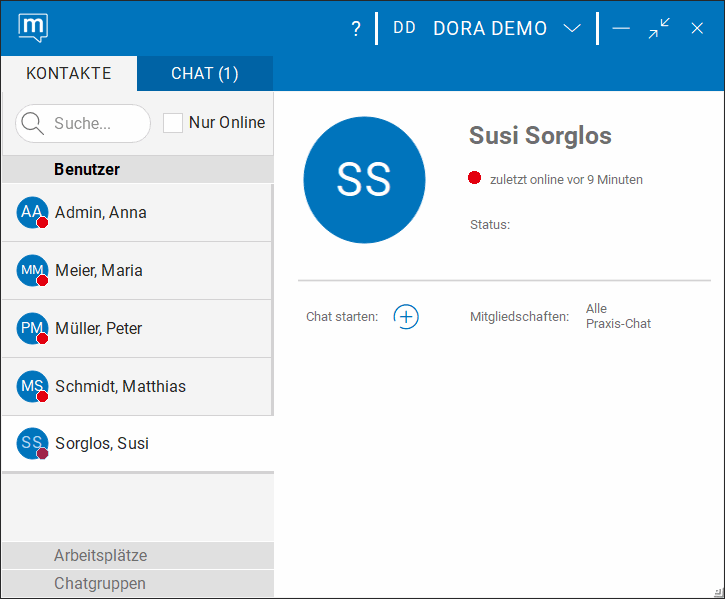
Task: Close the messenger window
Action: point(697,29)
